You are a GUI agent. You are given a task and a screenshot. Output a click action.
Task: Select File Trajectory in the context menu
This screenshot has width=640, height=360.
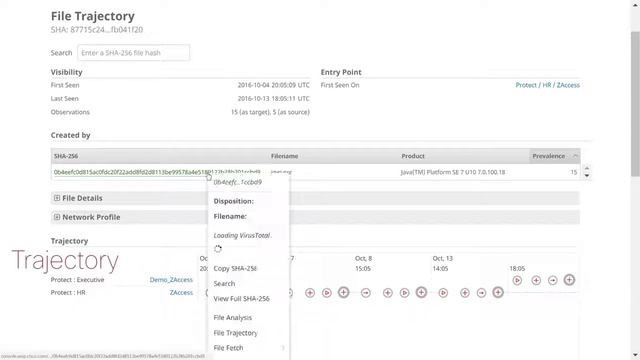tap(236, 333)
